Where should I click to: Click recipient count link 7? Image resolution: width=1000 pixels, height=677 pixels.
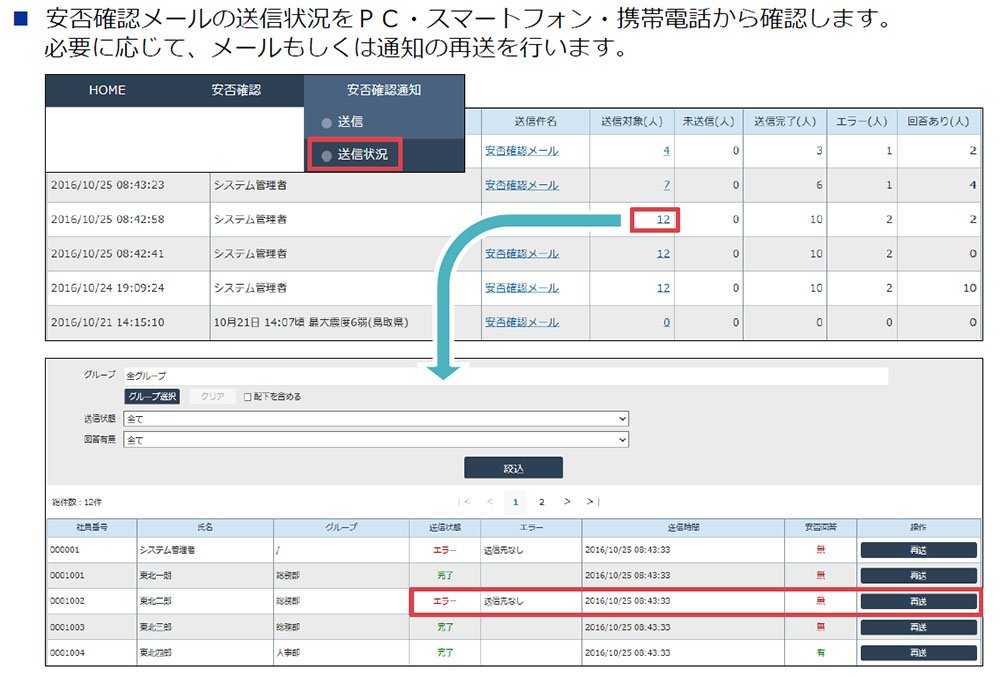tap(666, 185)
